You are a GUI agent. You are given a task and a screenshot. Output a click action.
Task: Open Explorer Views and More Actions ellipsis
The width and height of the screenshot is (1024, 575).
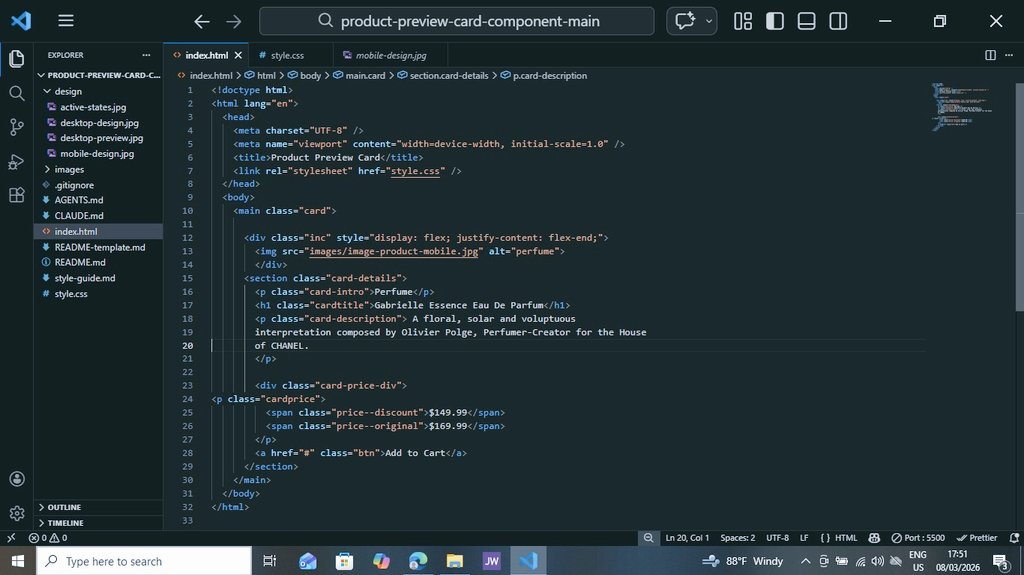click(146, 55)
